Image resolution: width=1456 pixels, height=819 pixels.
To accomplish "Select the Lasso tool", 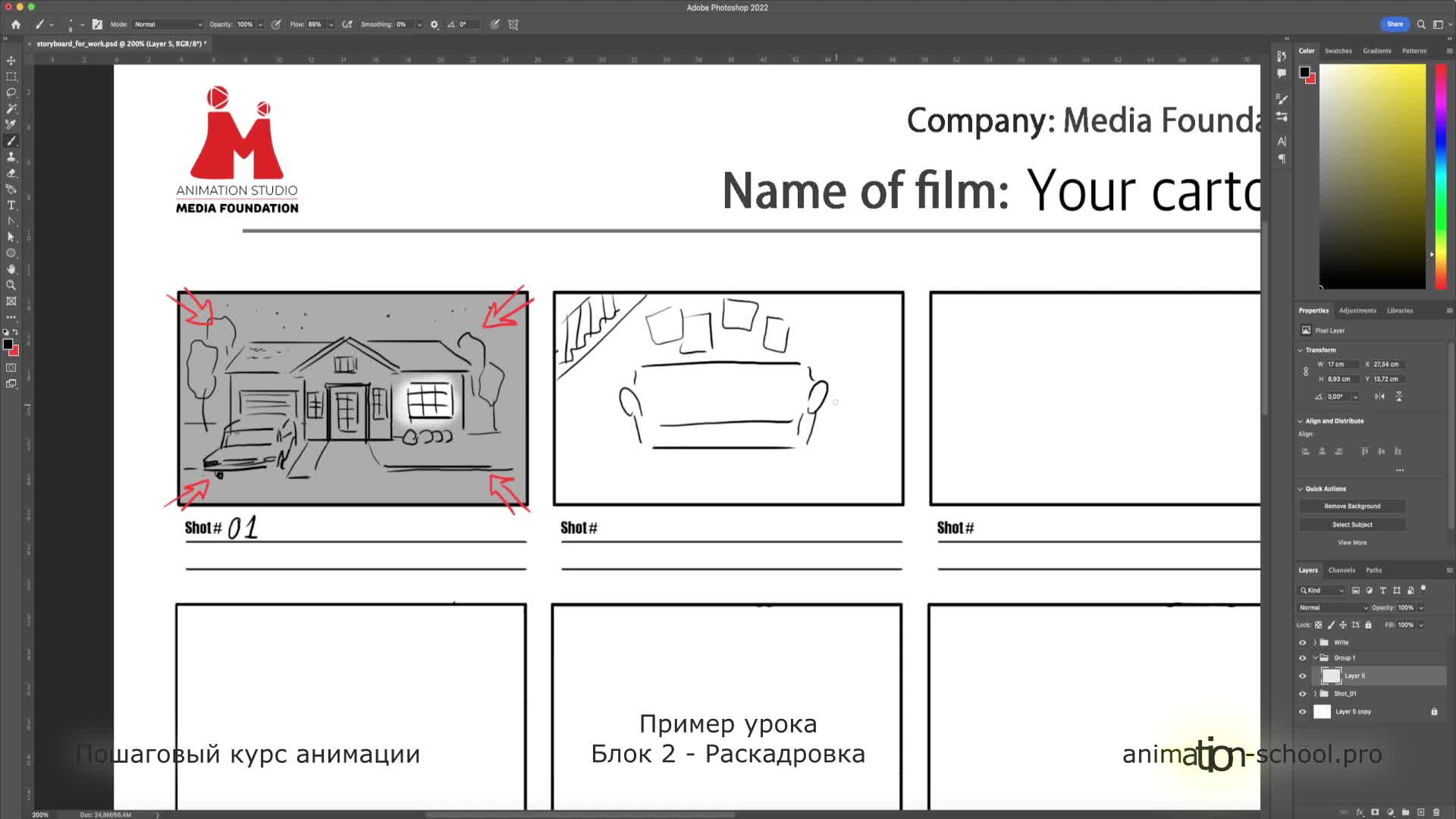I will pos(11,93).
